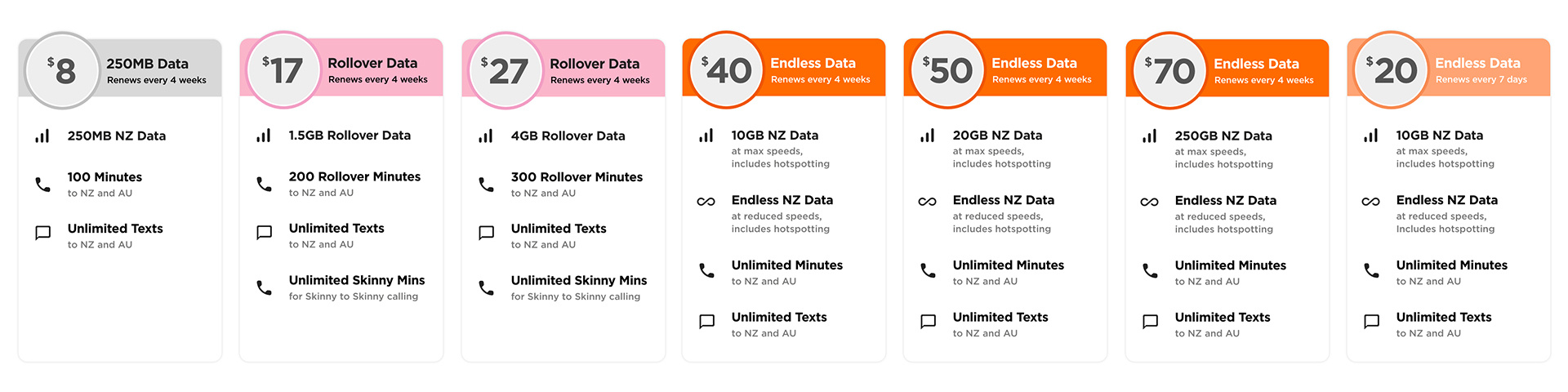Image resolution: width=1568 pixels, height=392 pixels.
Task: Click the 4GB Rollover Data feature text
Action: pos(568,136)
